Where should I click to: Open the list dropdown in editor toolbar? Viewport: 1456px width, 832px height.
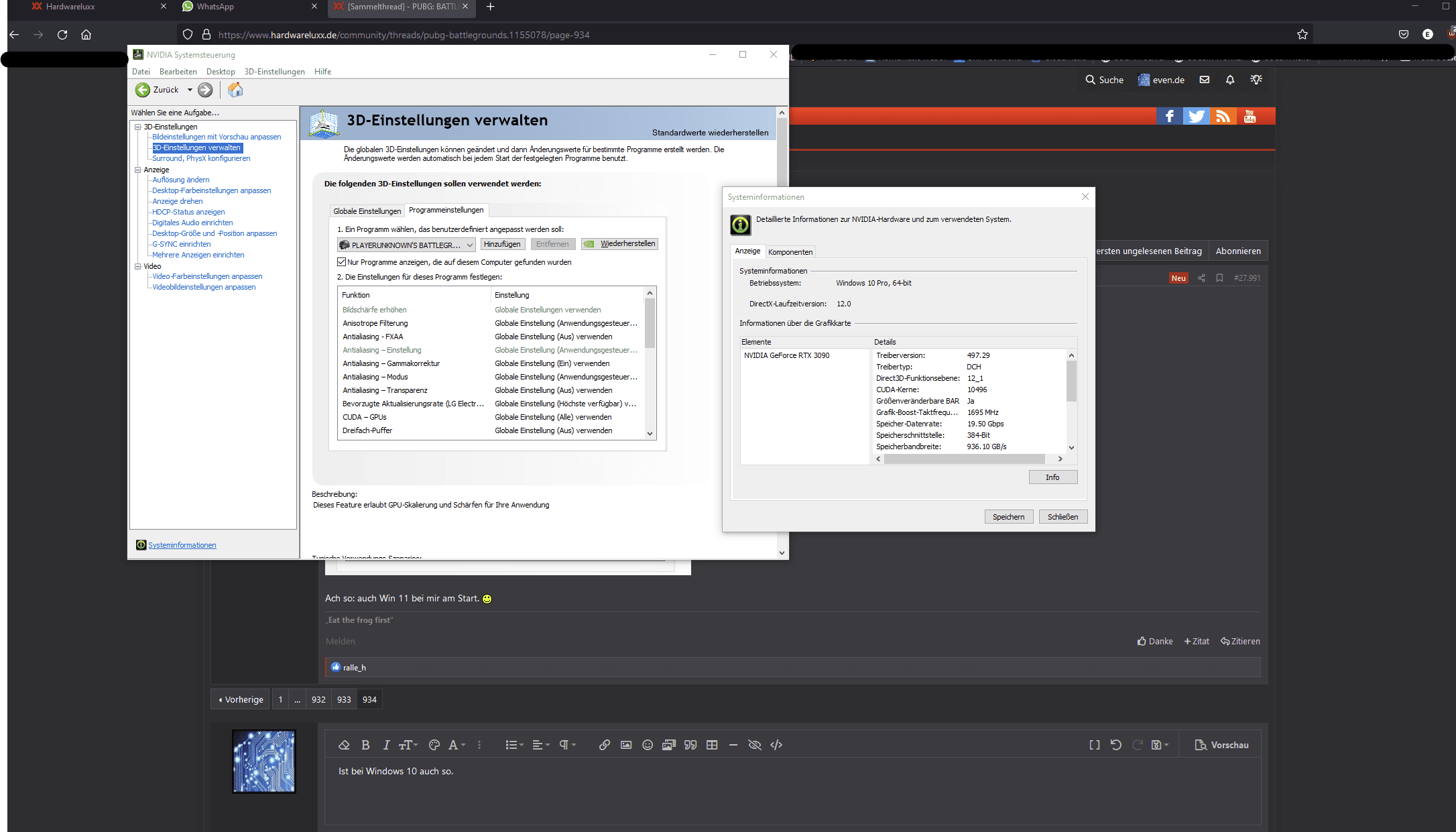pyautogui.click(x=514, y=745)
